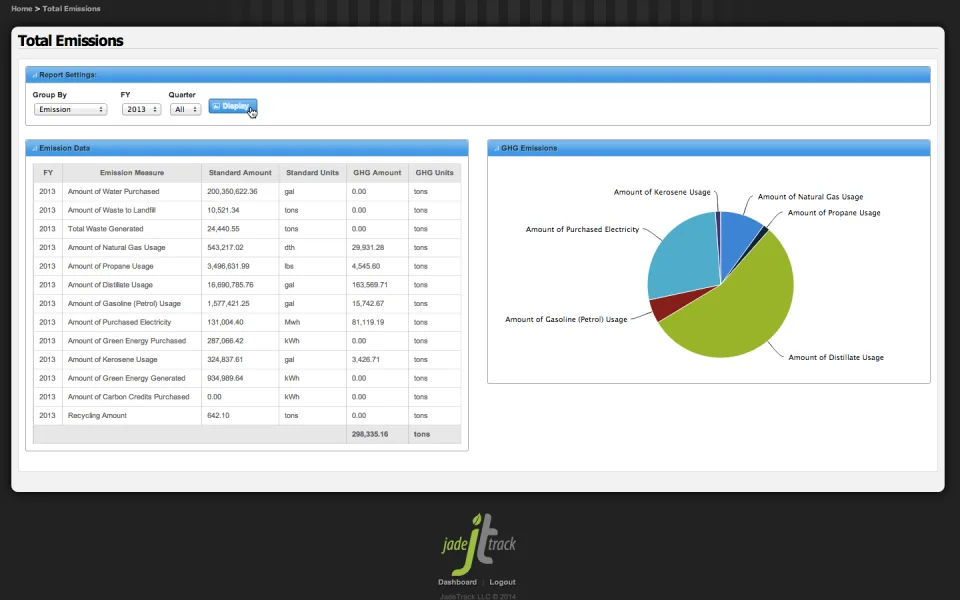Select Amount of Natural Gas Usage chart label
This screenshot has height=600, width=960.
coord(810,197)
